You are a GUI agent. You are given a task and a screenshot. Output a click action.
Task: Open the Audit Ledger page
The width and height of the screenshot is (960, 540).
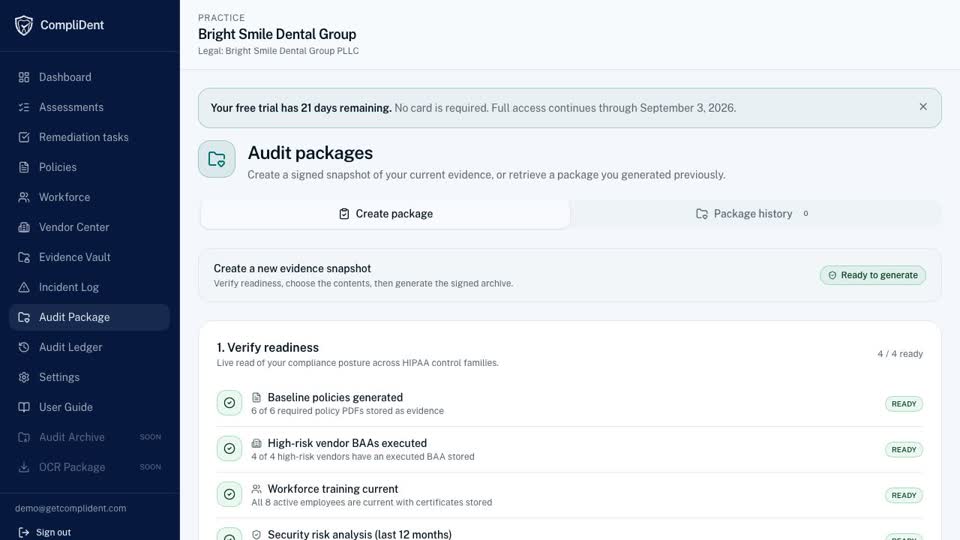(x=89, y=347)
